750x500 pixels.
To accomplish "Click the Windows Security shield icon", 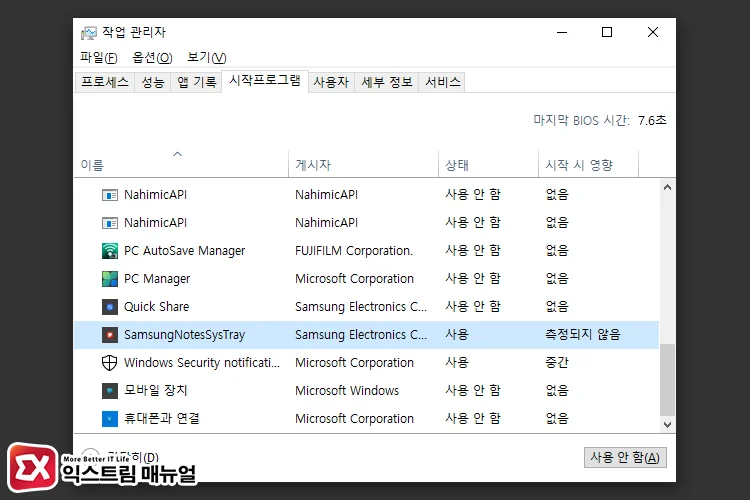I will pos(110,363).
